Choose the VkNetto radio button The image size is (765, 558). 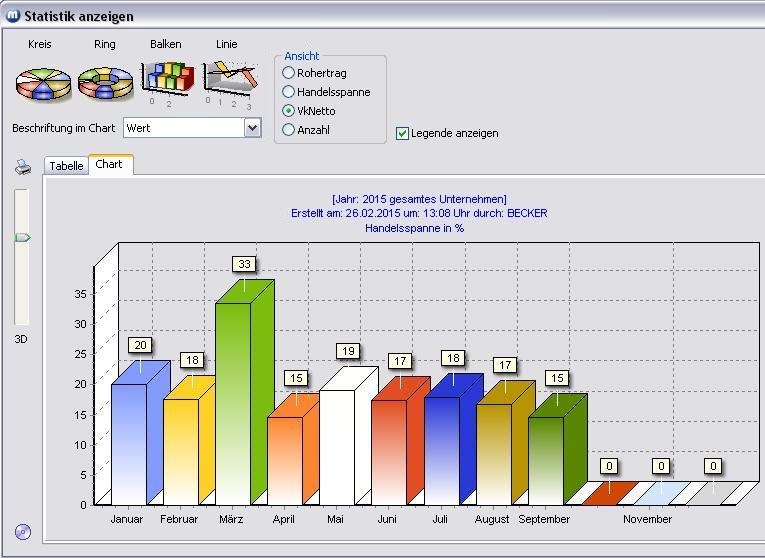(289, 111)
